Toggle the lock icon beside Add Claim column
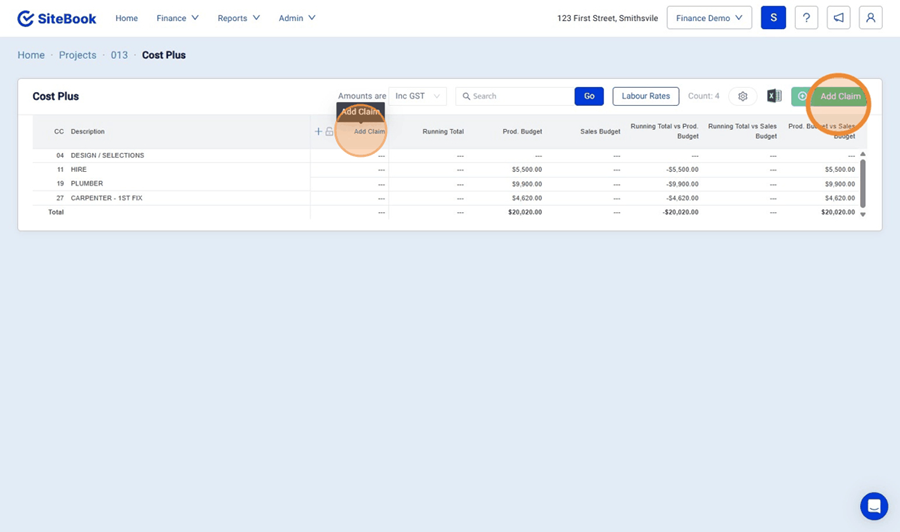Viewport: 900px width, 532px height. pyautogui.click(x=330, y=132)
